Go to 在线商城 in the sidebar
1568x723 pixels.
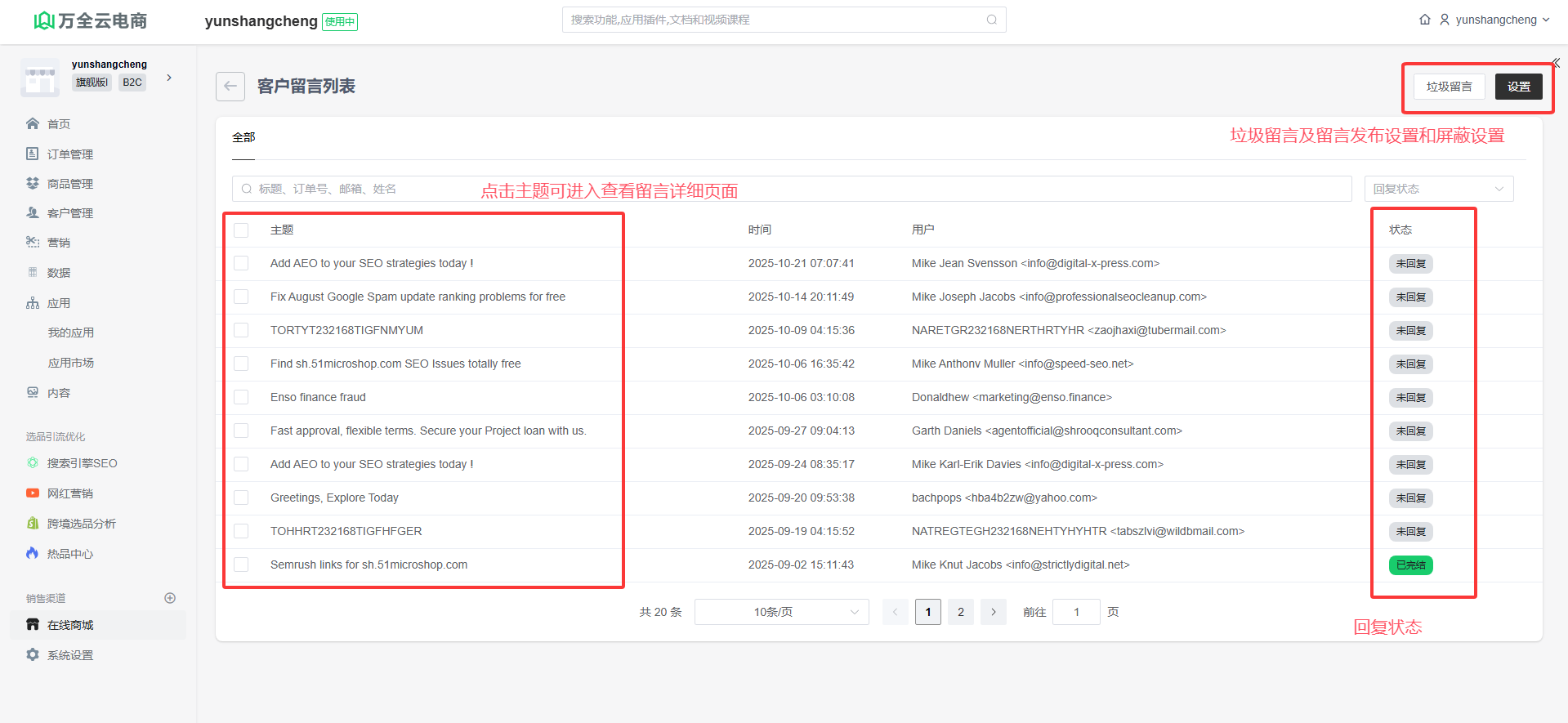click(x=70, y=625)
